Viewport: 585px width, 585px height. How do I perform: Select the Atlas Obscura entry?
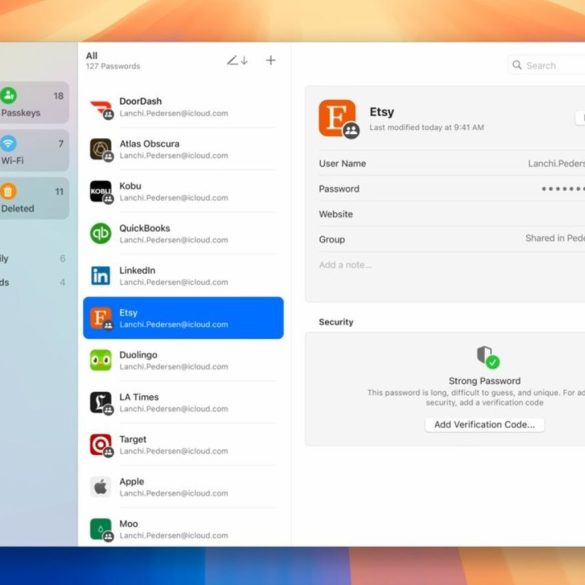[x=183, y=149]
